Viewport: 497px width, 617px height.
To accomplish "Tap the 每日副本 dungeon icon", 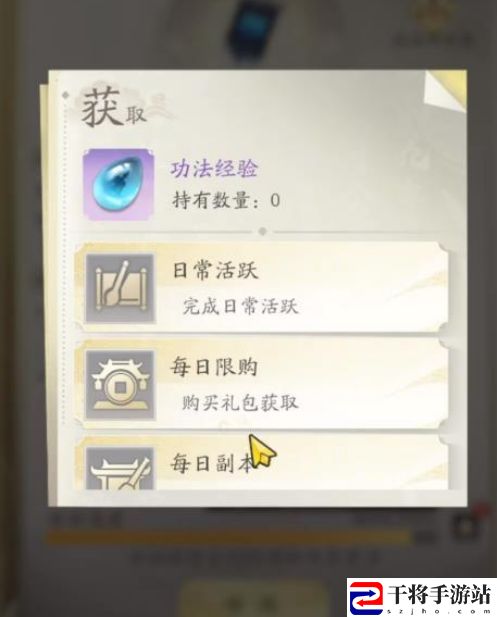I will [120, 468].
